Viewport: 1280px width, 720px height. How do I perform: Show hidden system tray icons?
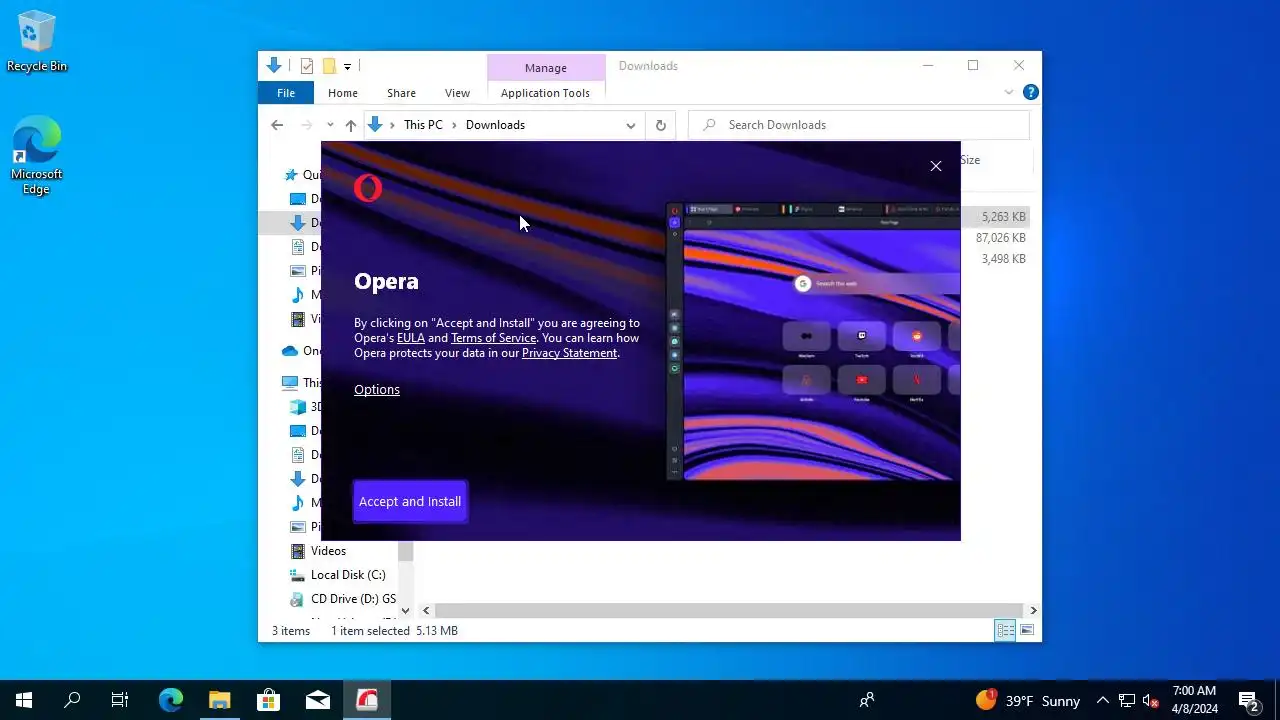click(1102, 700)
